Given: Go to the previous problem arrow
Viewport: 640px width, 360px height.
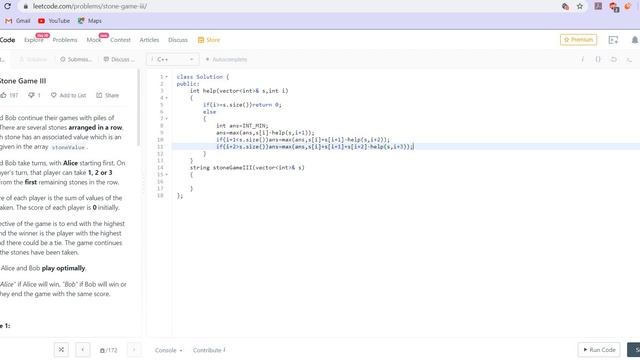Looking at the screenshot, I should 83,349.
